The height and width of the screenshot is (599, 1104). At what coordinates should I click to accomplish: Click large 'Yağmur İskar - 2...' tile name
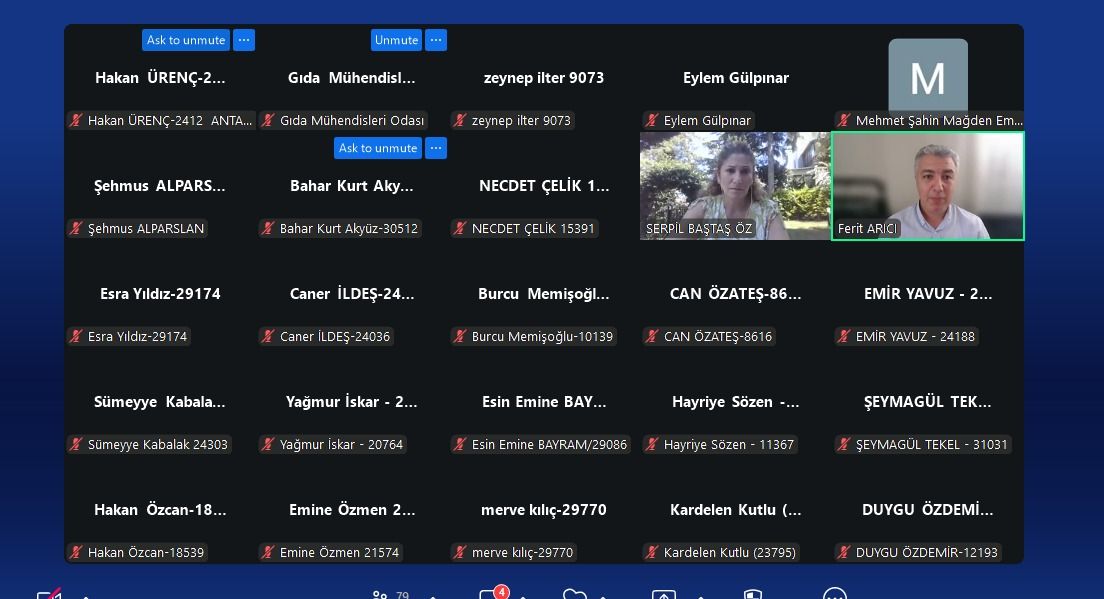click(x=351, y=402)
